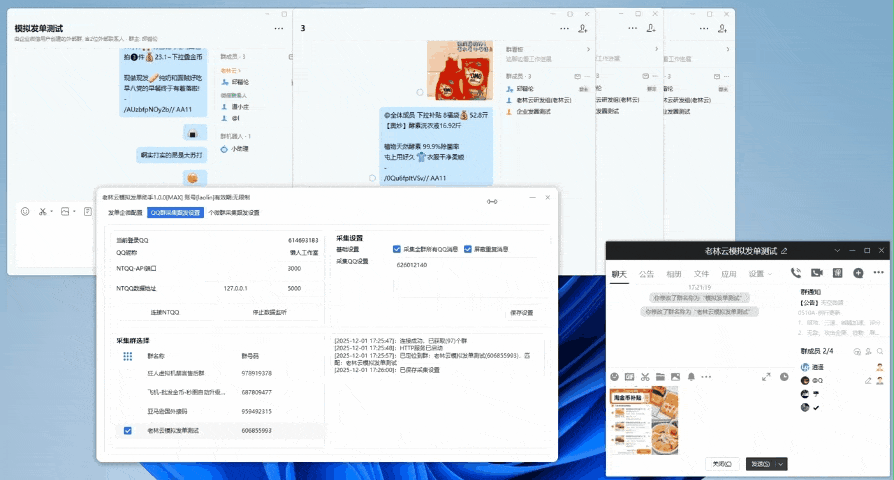The image size is (894, 480).
Task: Click the 停止数据监听 button
Action: tap(270, 312)
